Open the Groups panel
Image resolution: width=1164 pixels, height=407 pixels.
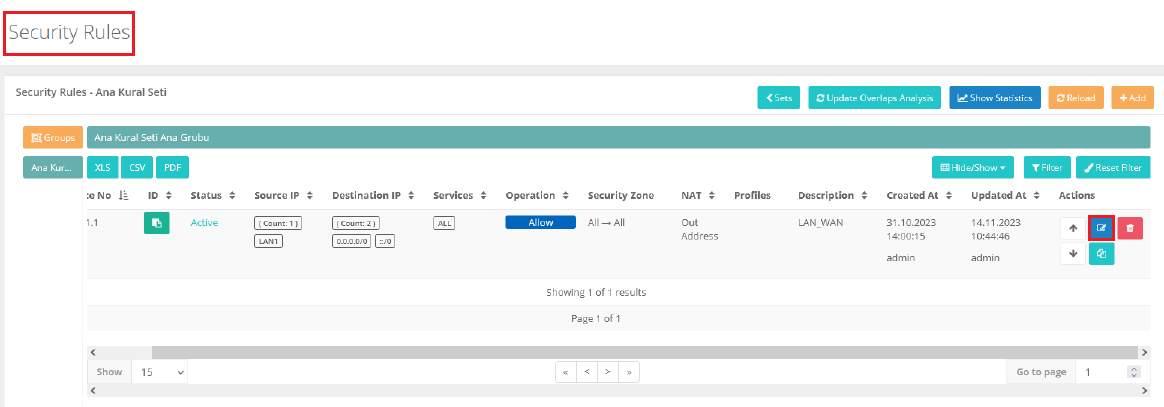point(53,137)
